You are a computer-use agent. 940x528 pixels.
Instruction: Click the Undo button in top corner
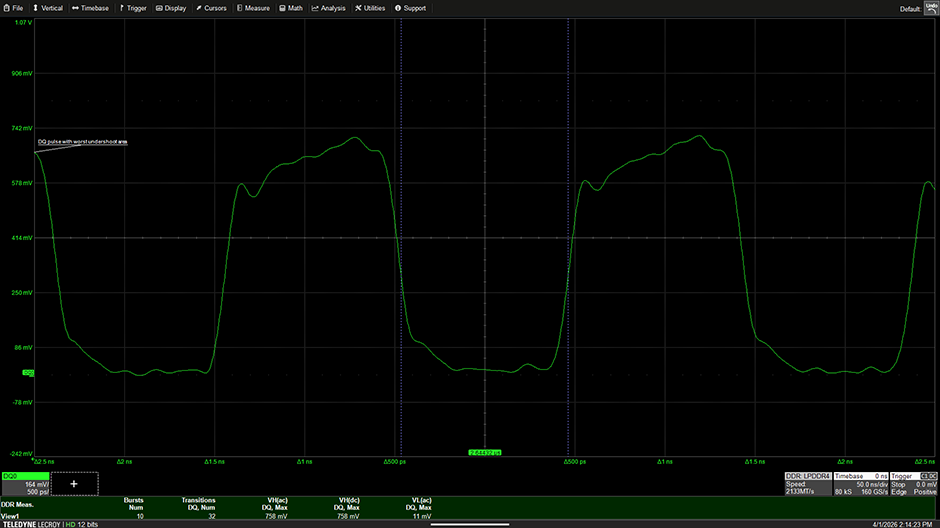[x=931, y=7]
